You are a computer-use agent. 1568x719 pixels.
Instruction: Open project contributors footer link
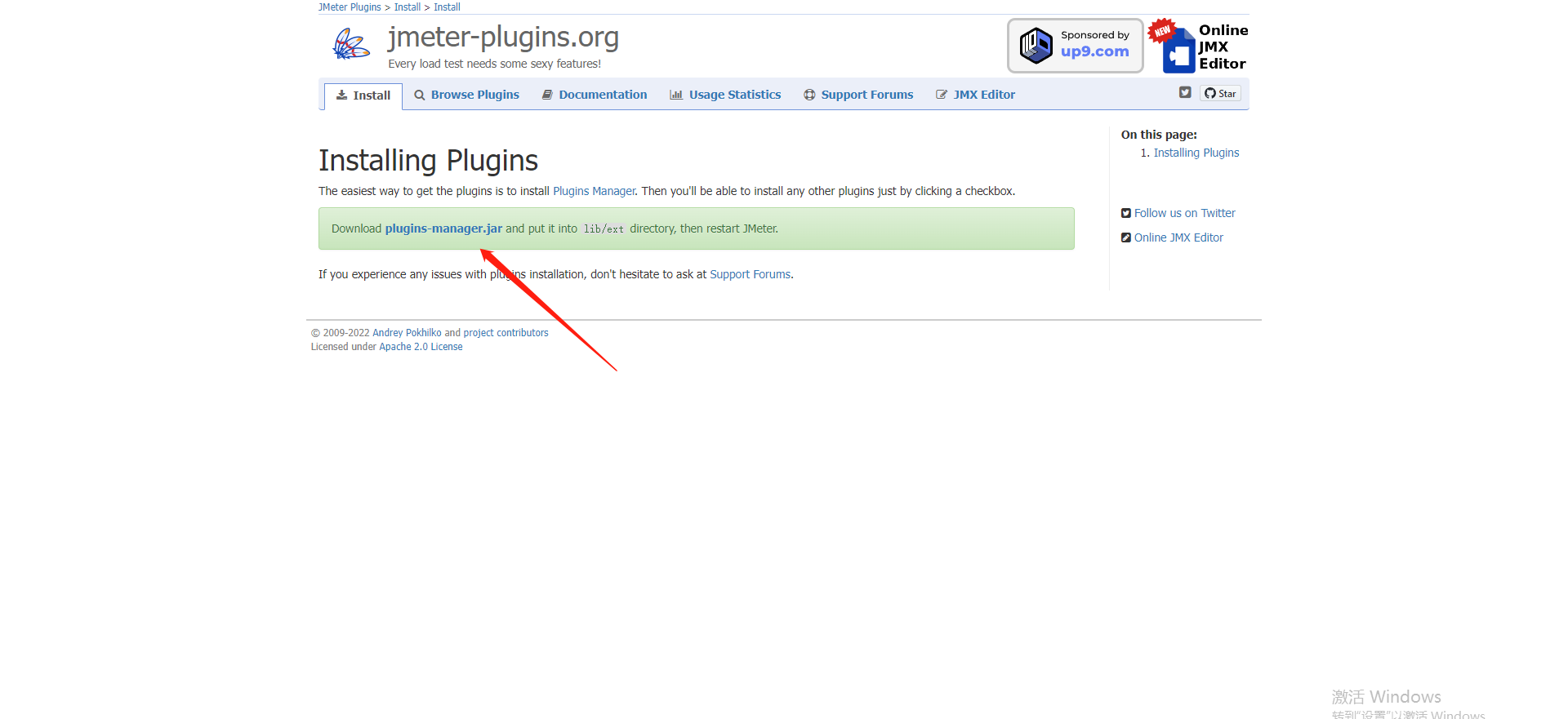pos(506,333)
